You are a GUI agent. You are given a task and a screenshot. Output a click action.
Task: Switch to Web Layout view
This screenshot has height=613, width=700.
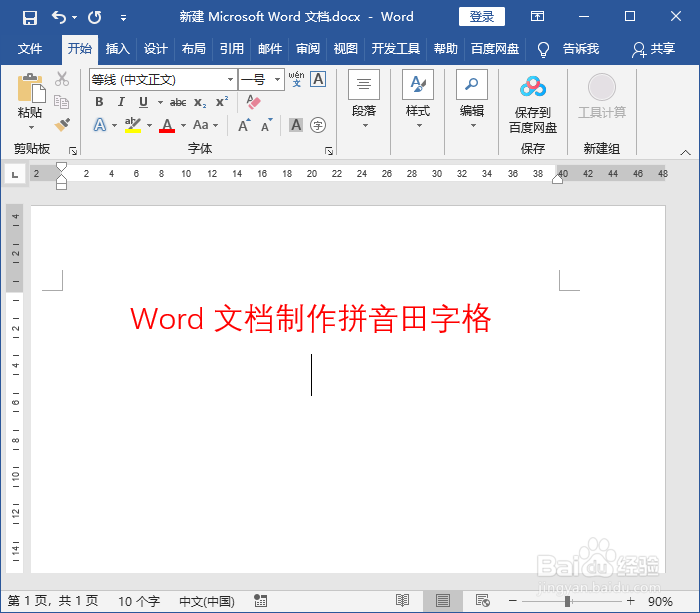click(483, 601)
